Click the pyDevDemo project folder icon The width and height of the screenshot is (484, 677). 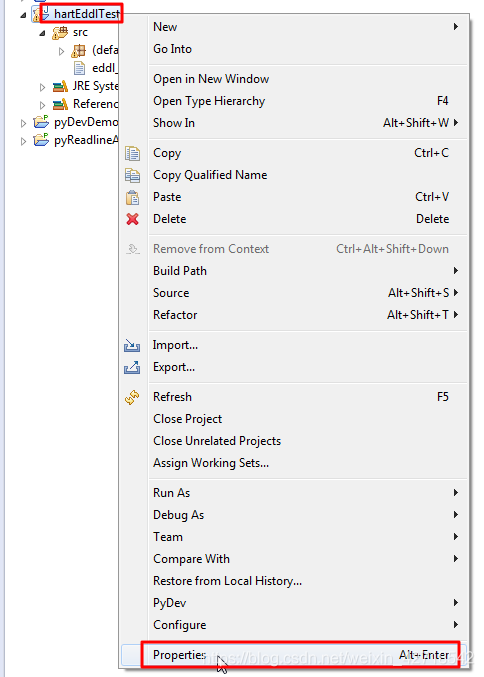[41, 122]
